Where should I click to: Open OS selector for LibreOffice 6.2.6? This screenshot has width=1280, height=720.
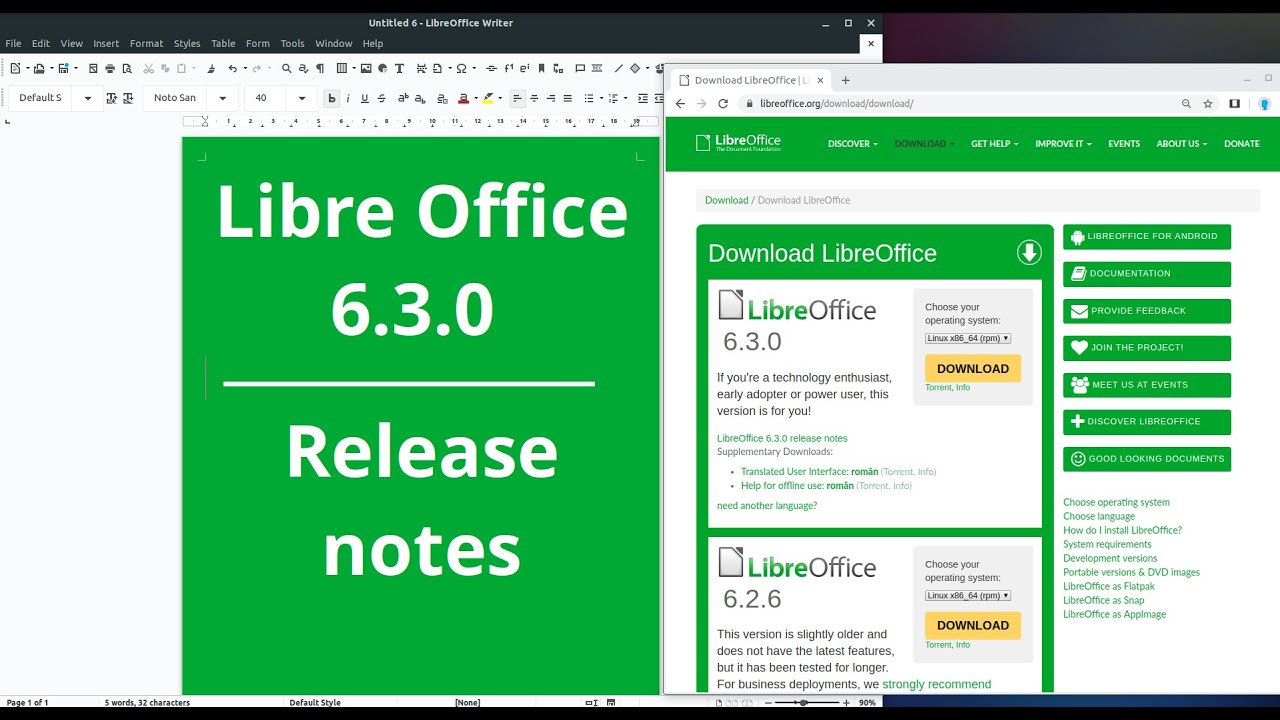click(968, 595)
